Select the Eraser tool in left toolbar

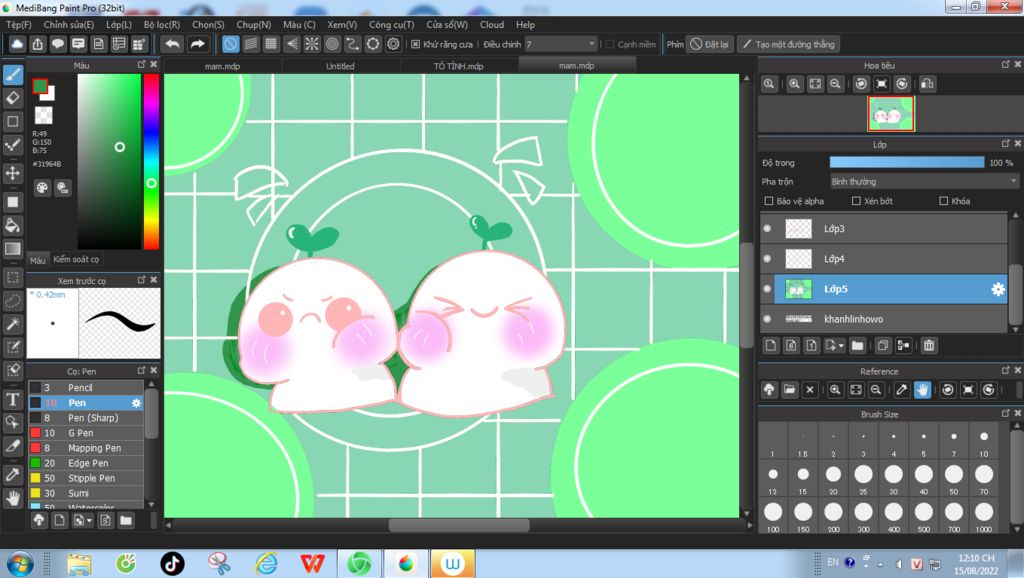coord(13,97)
